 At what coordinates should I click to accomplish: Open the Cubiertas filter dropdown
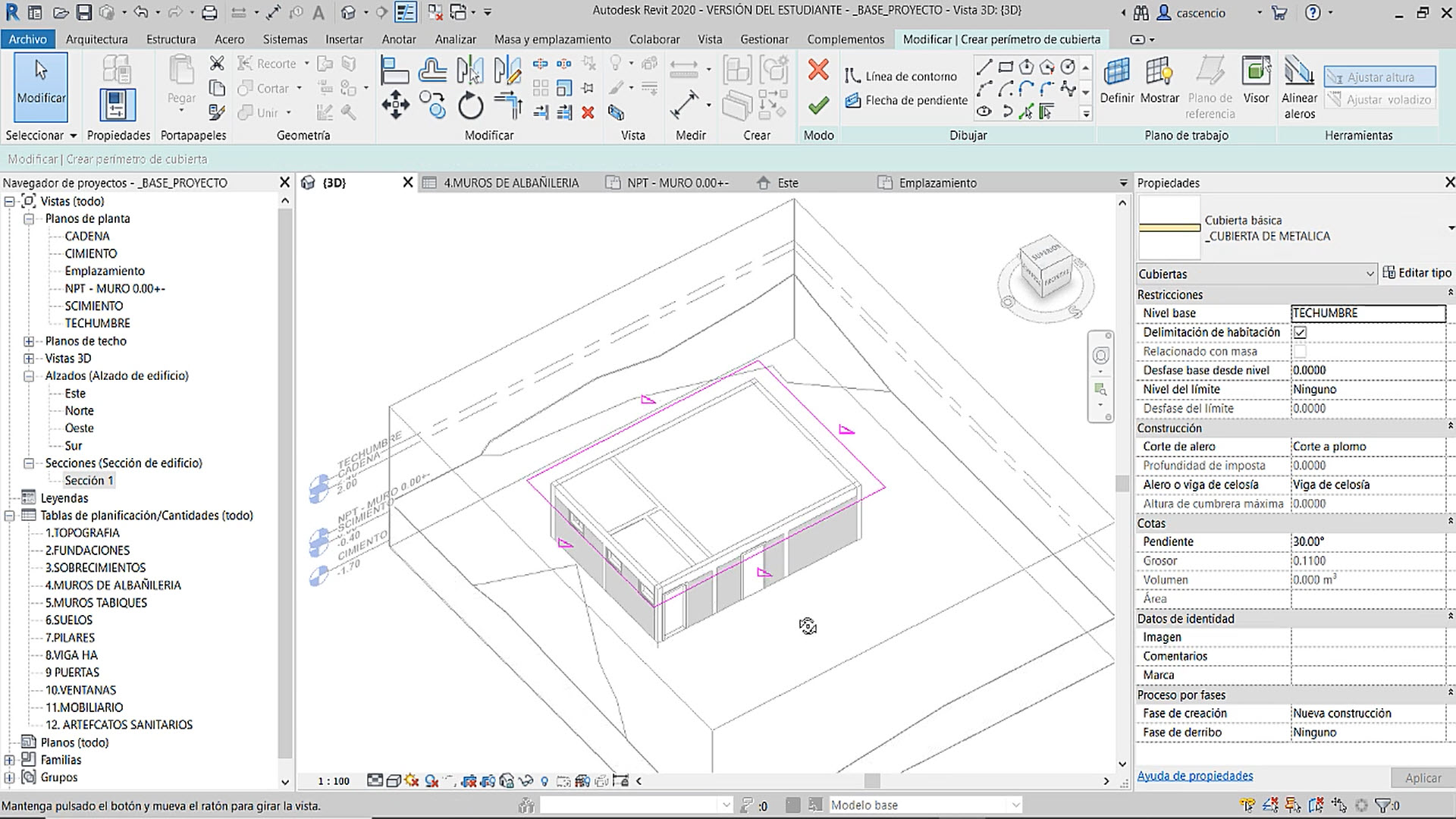click(1370, 274)
